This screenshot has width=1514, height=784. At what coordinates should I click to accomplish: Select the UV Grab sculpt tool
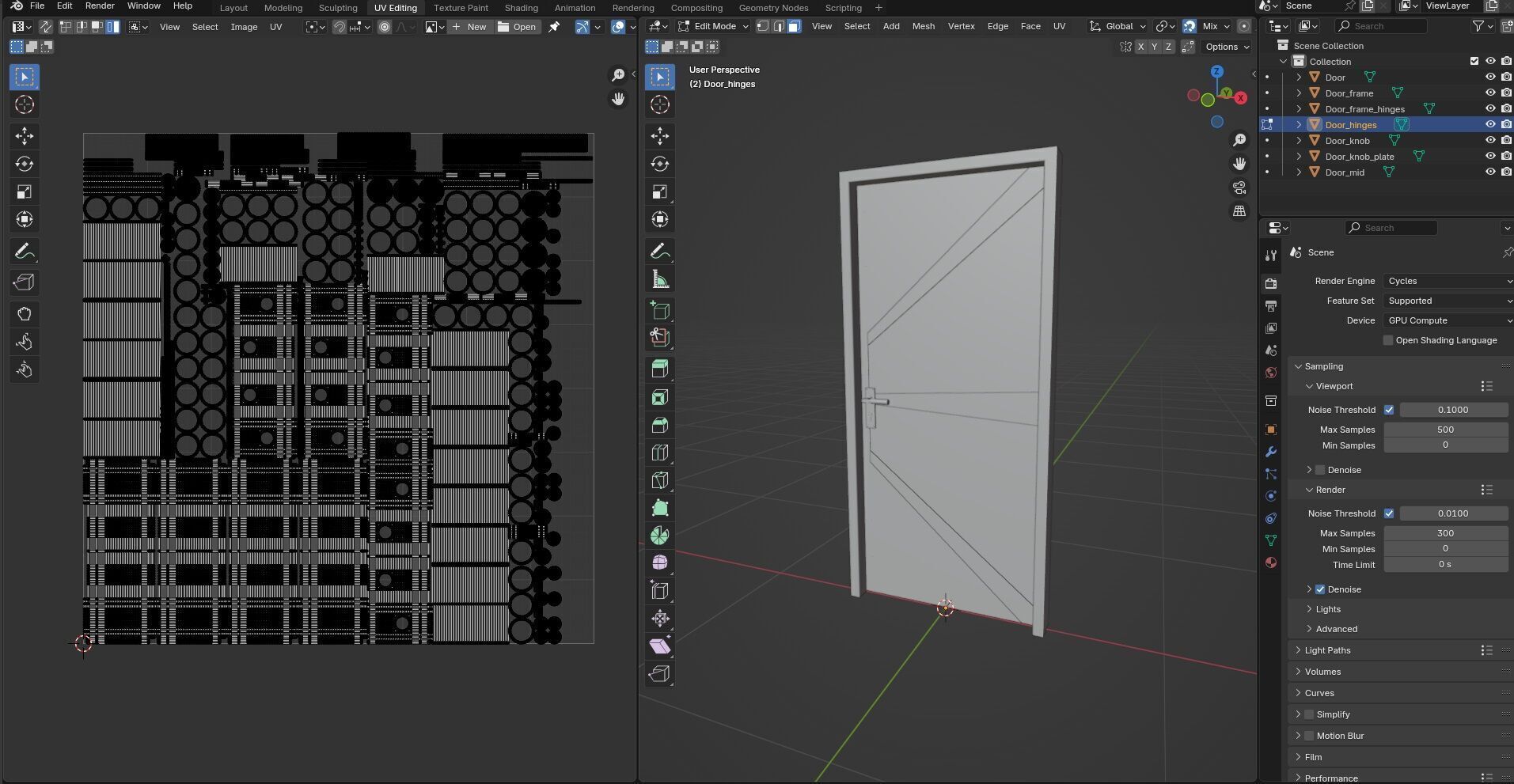click(25, 314)
